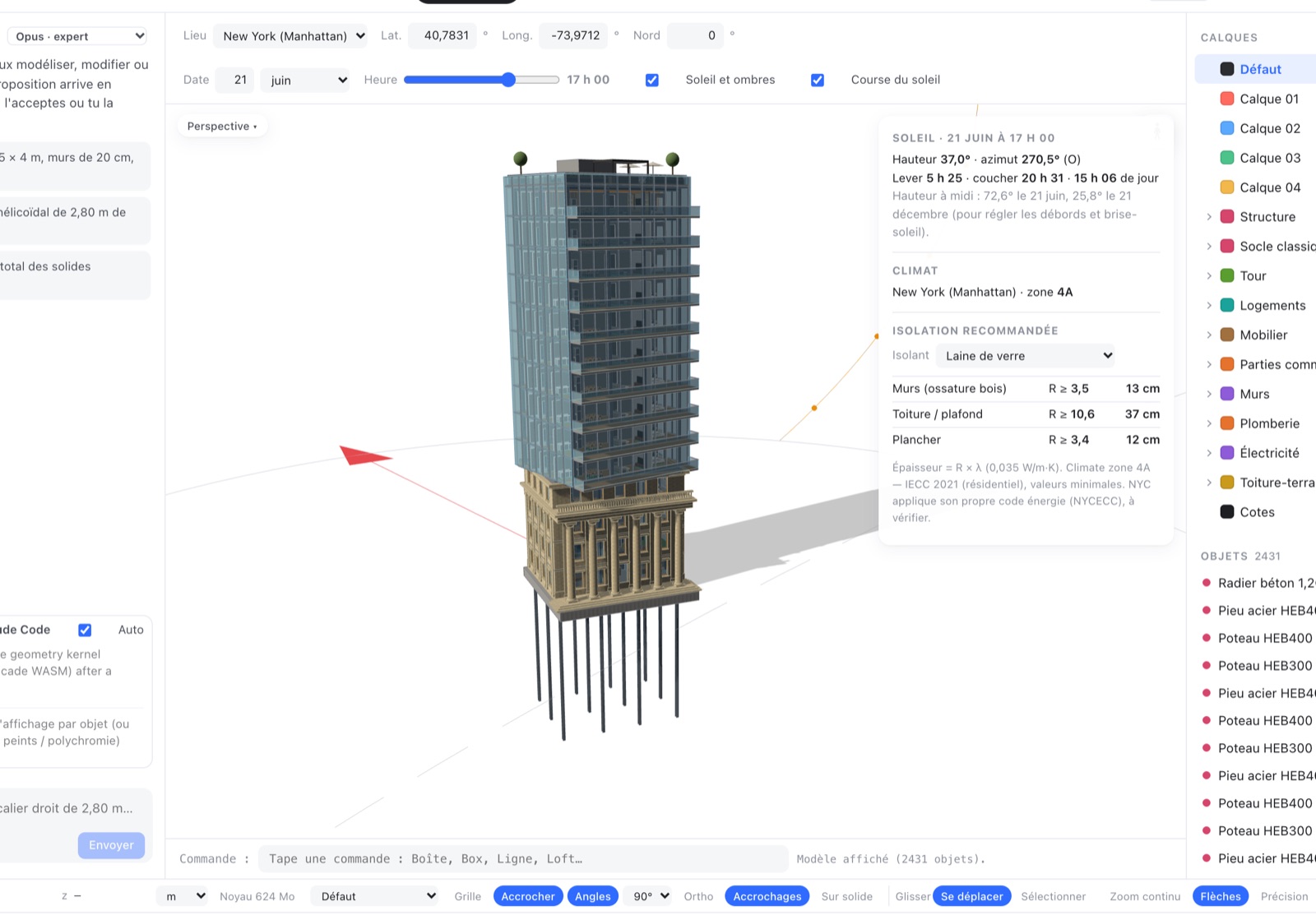Image resolution: width=1316 pixels, height=915 pixels.
Task: Click the orange Plomberie layer swatch
Action: [1227, 423]
